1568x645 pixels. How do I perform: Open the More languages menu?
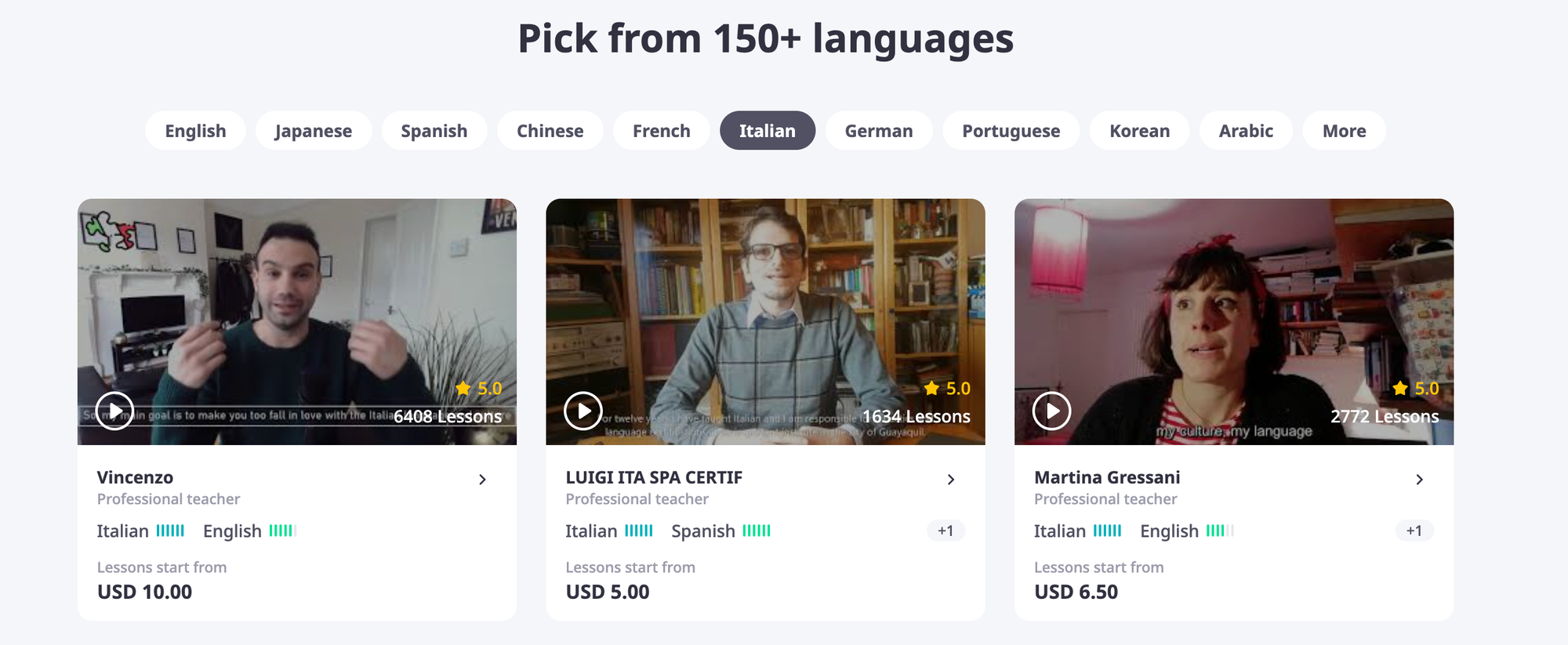click(1343, 131)
